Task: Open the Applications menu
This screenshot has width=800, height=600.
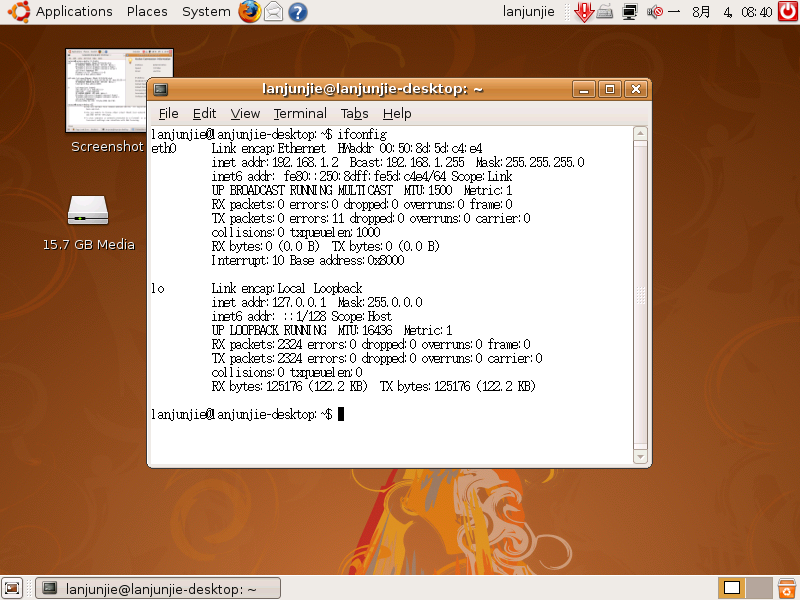Action: (74, 11)
